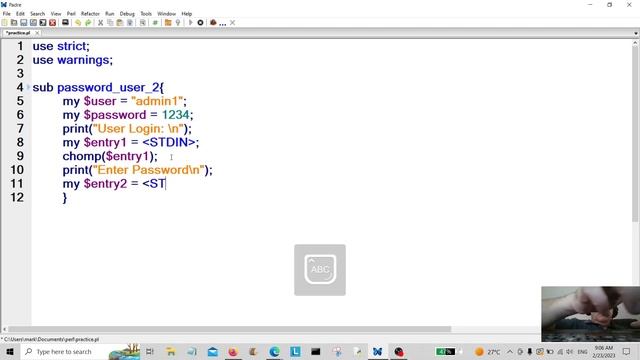Open the Tools menu
640x360 pixels.
pos(146,13)
